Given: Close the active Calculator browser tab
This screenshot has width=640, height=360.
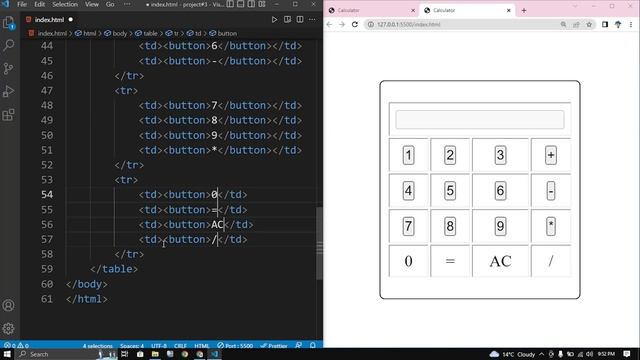Looking at the screenshot, I should point(509,10).
